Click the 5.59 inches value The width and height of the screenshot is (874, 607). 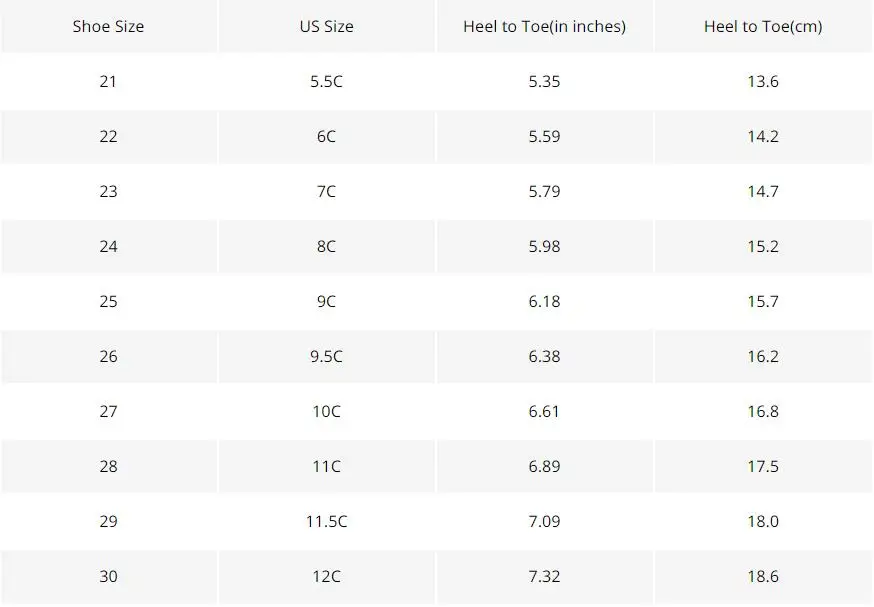pos(545,137)
